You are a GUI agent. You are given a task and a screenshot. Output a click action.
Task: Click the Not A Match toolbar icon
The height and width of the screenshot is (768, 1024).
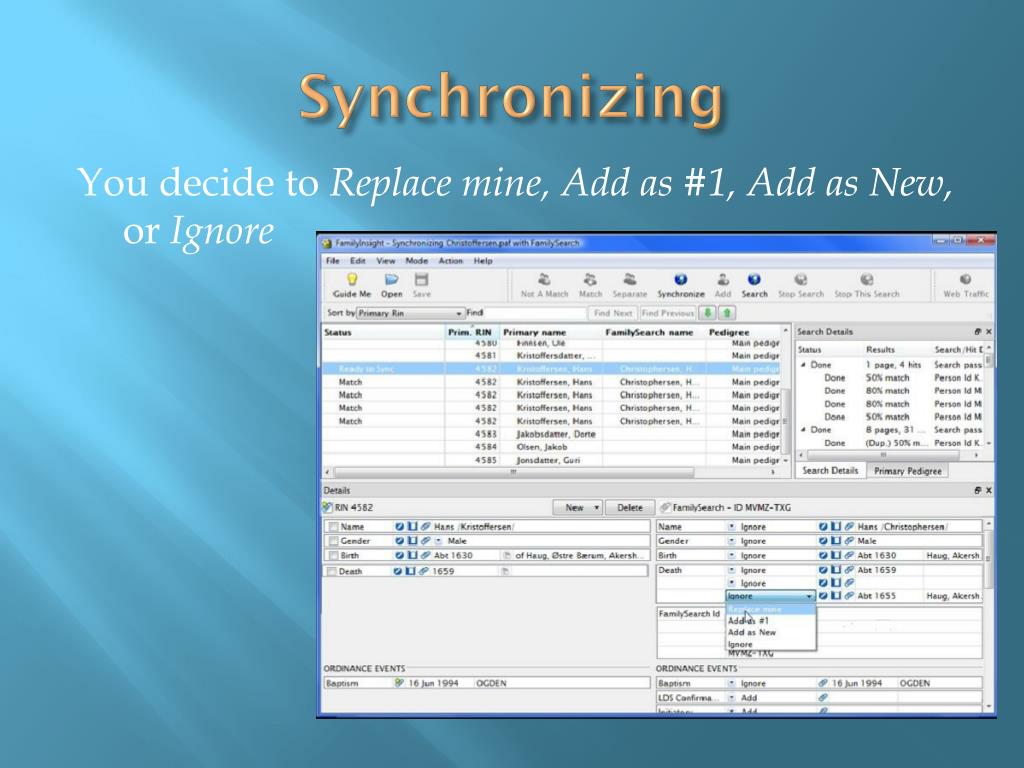click(544, 280)
